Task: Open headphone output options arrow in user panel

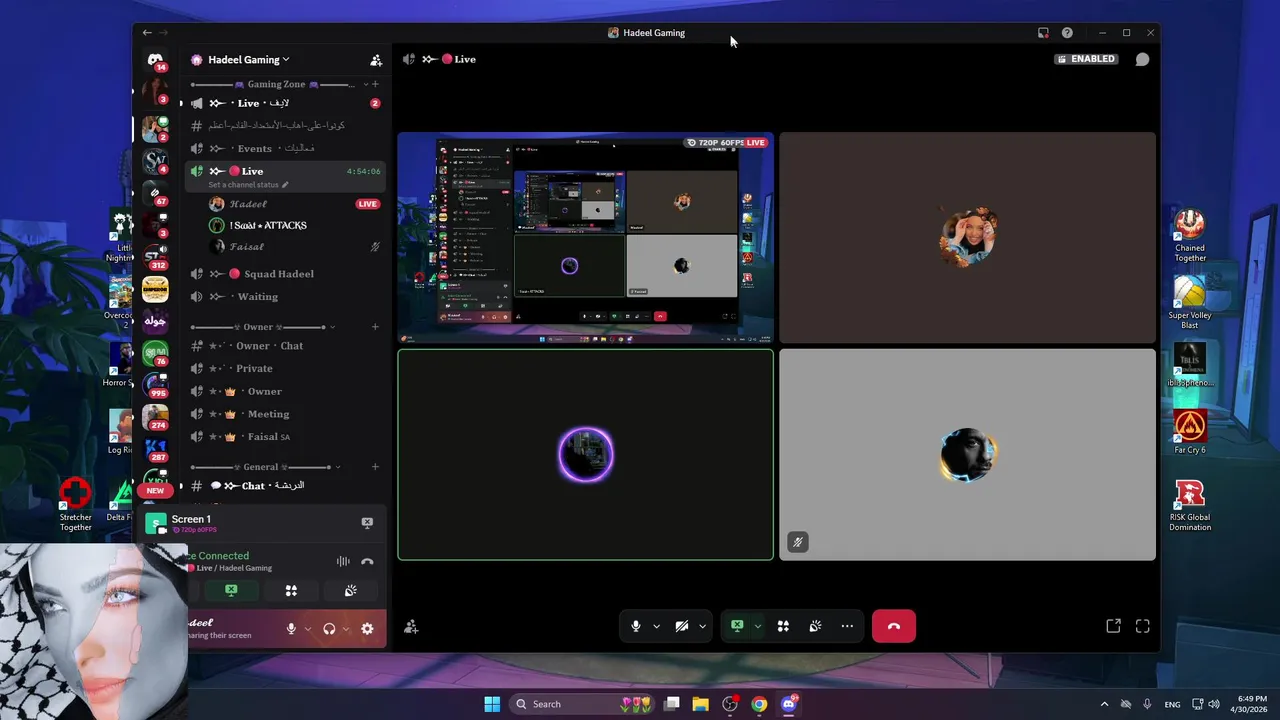Action: [346, 629]
